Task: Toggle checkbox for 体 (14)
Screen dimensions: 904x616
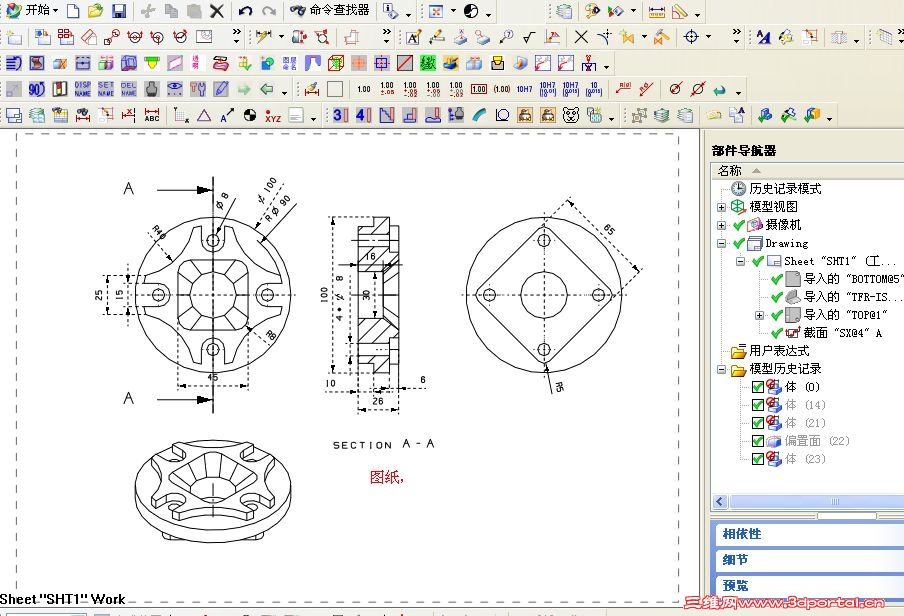Action: 758,405
